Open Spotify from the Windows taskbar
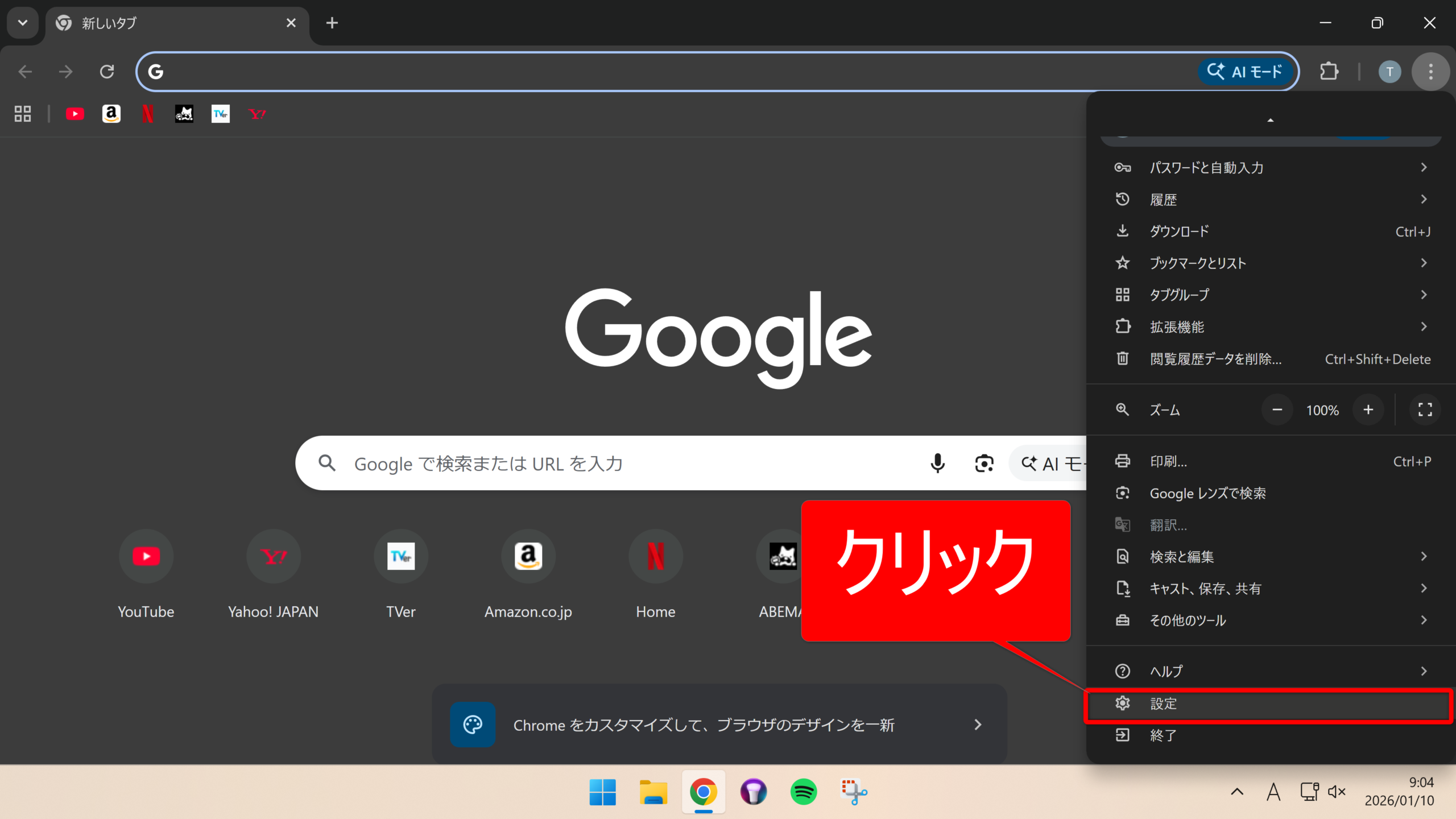 (x=803, y=792)
